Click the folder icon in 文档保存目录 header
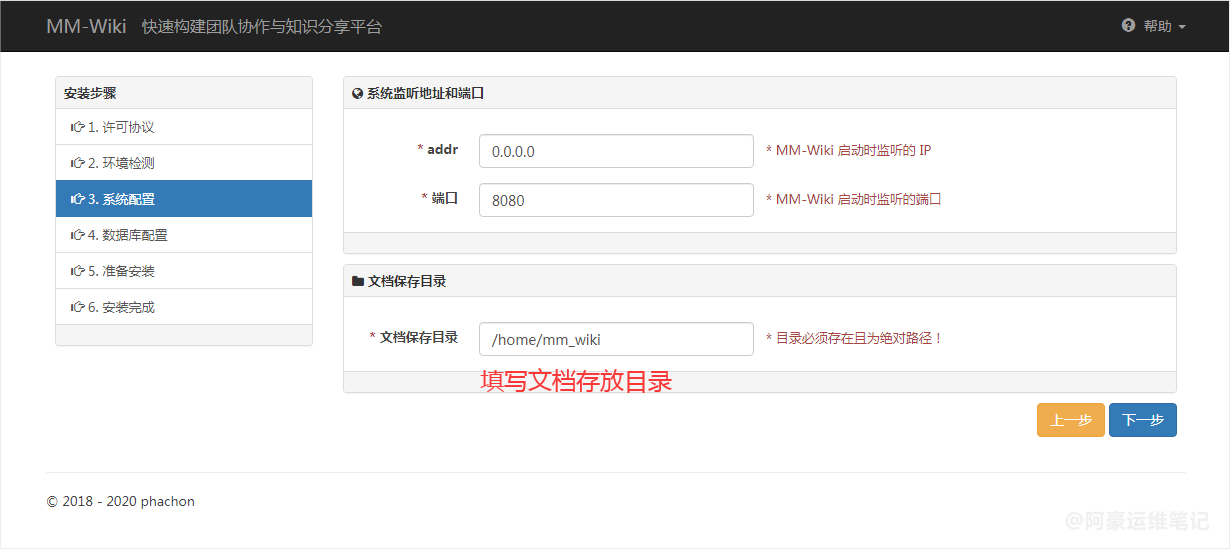 [358, 281]
